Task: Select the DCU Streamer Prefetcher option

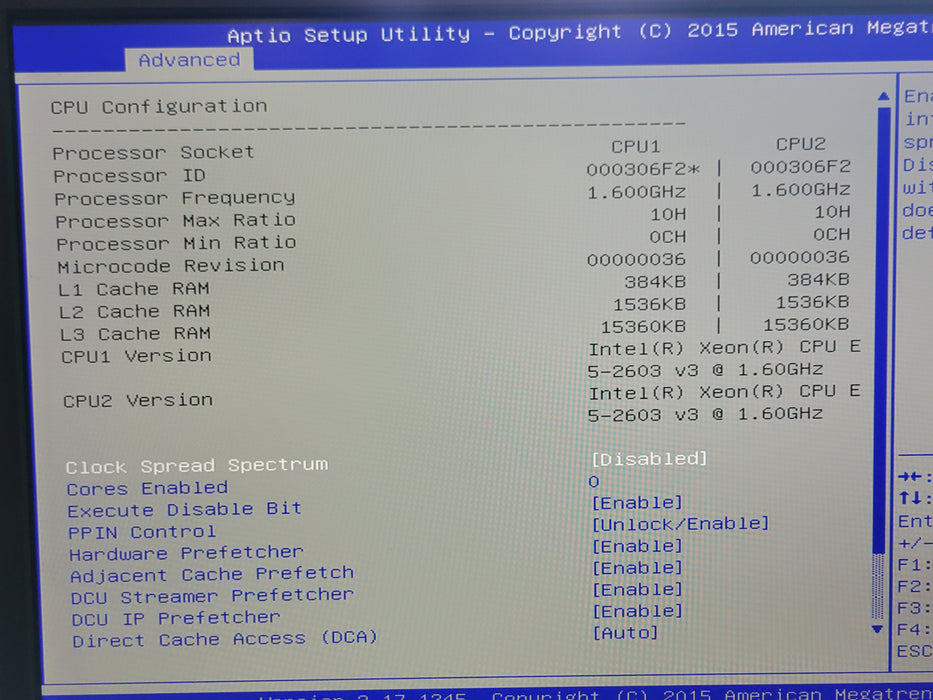Action: (212, 596)
